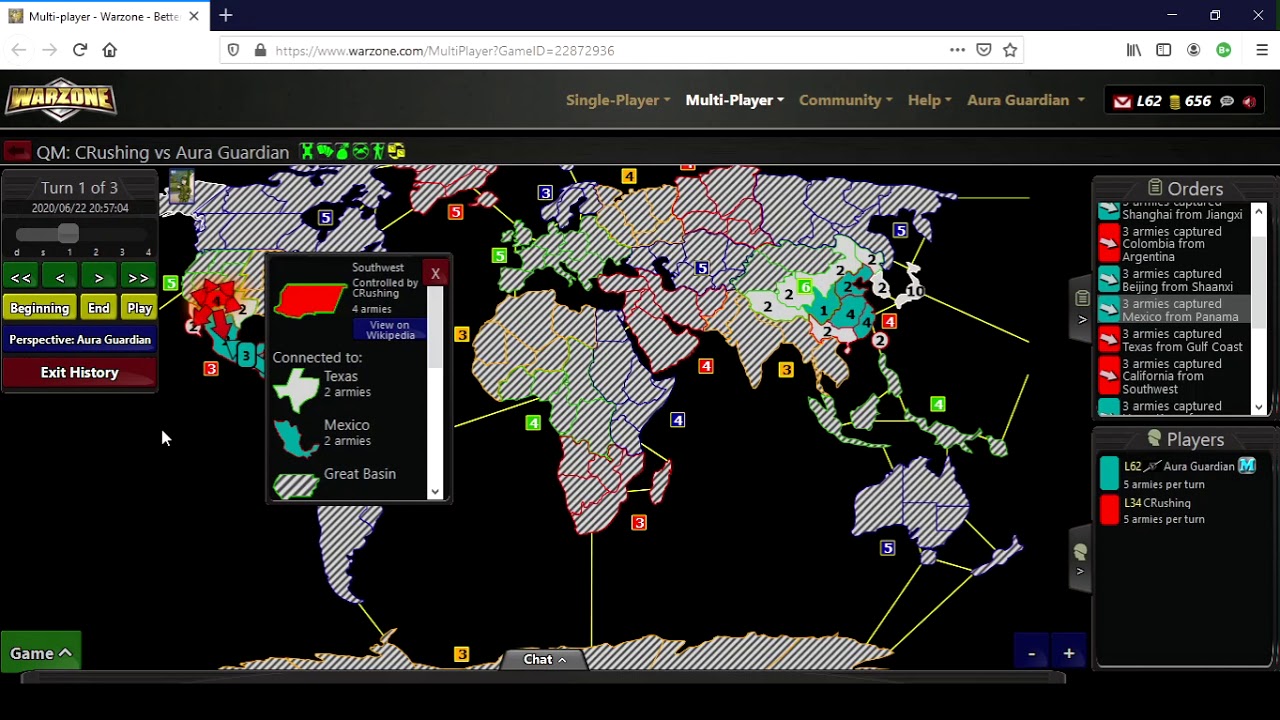Click the Play button
The height and width of the screenshot is (720, 1280).
(x=139, y=308)
